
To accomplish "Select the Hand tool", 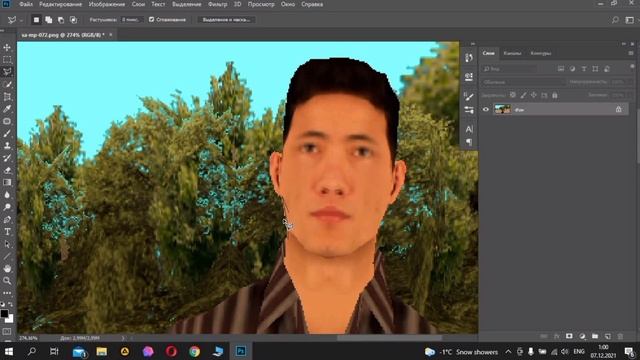I will (7, 269).
